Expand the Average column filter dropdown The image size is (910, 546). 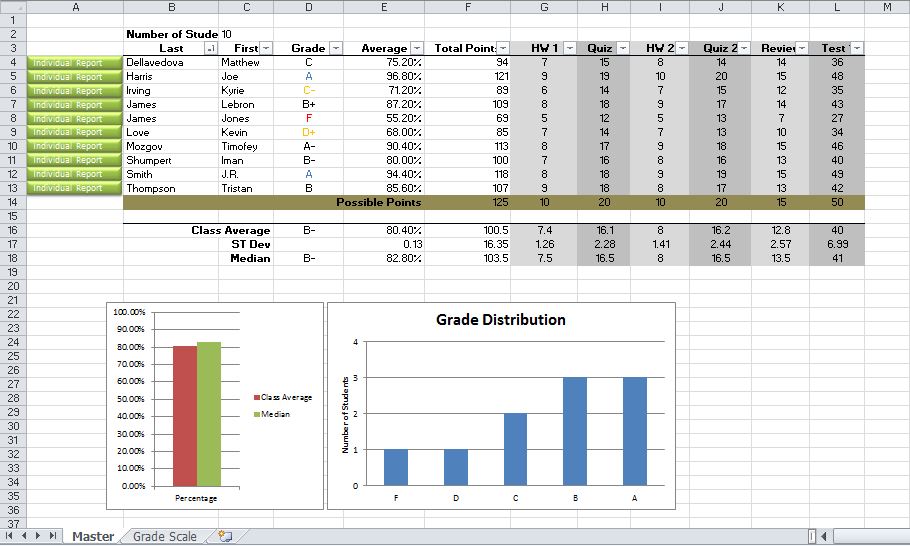(x=415, y=48)
